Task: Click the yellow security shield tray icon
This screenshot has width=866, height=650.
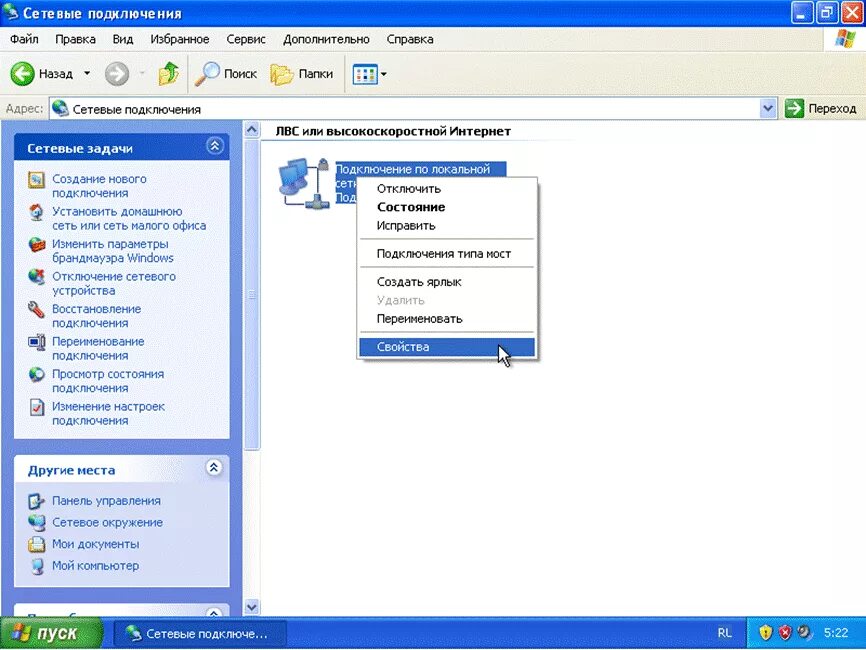Action: 765,632
